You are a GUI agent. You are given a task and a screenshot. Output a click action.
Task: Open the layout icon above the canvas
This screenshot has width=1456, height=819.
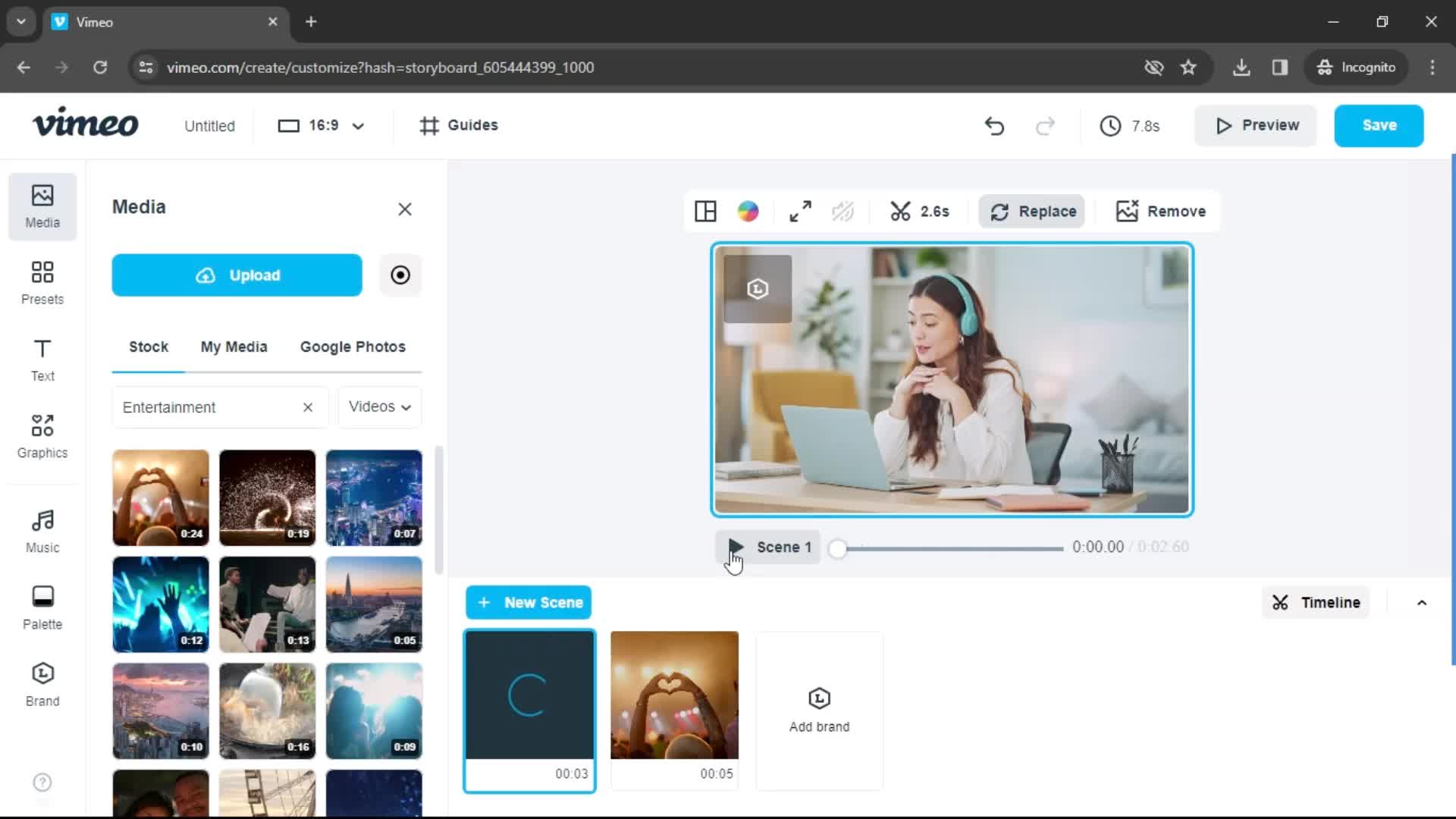705,212
